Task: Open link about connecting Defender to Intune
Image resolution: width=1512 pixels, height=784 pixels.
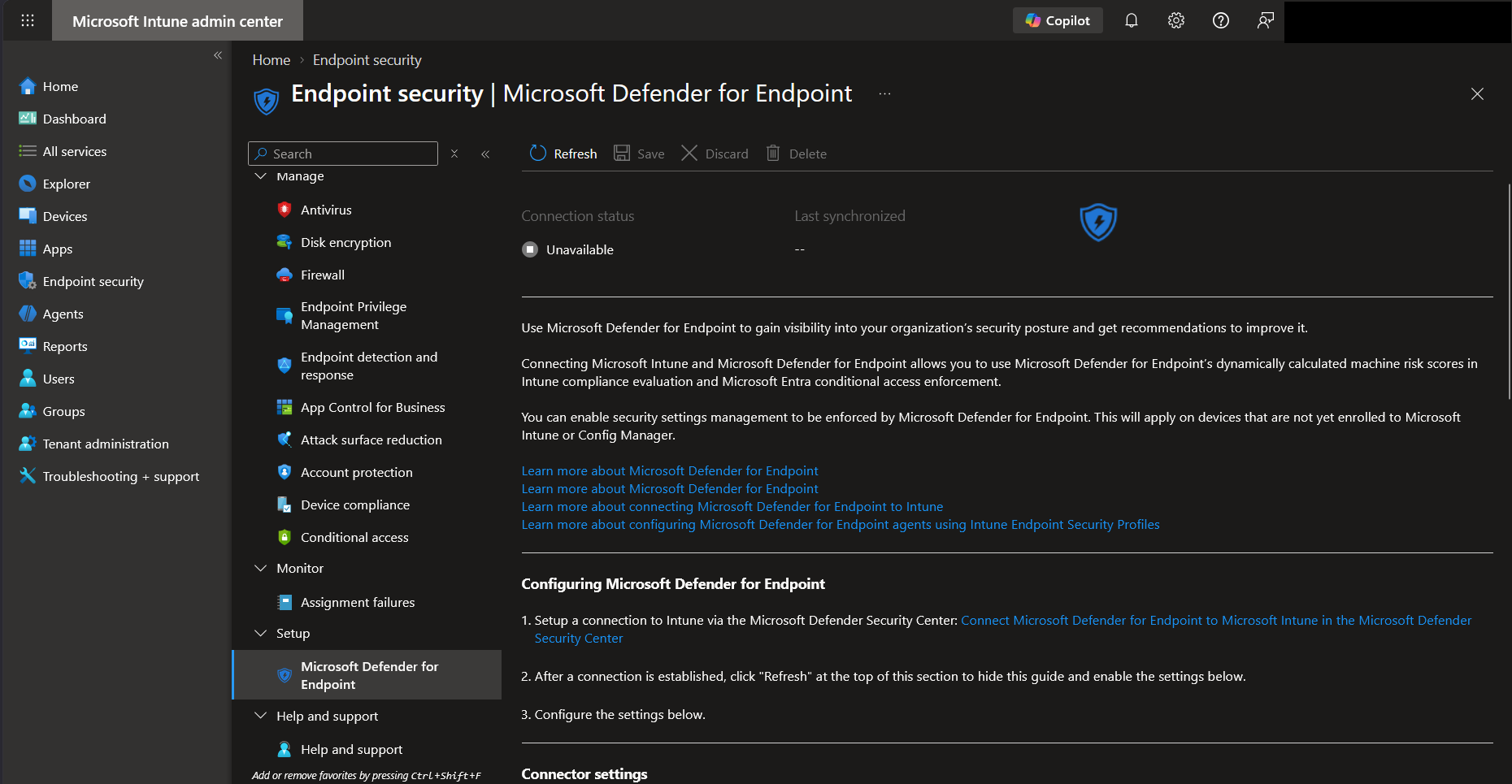Action: 732,507
